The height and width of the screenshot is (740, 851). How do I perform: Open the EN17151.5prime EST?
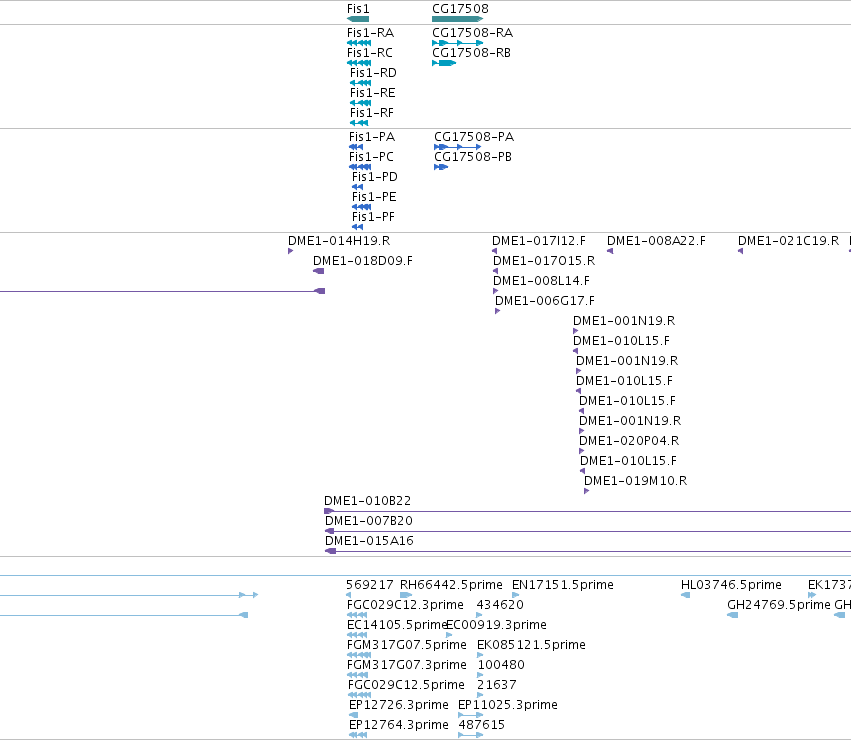pyautogui.click(x=516, y=595)
